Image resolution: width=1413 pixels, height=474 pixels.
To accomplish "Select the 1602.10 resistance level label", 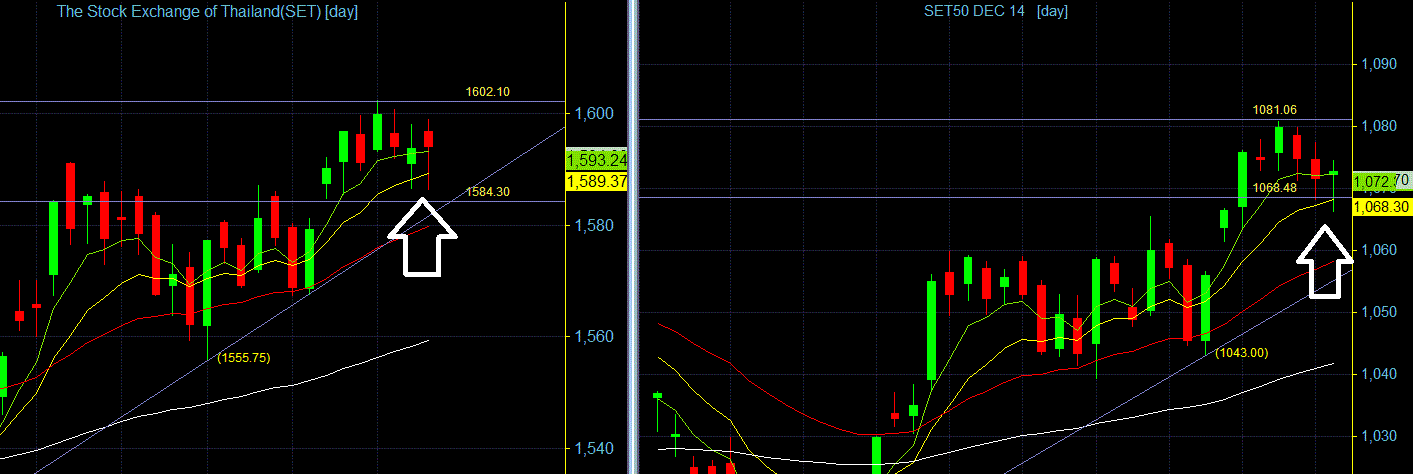I will 488,92.
